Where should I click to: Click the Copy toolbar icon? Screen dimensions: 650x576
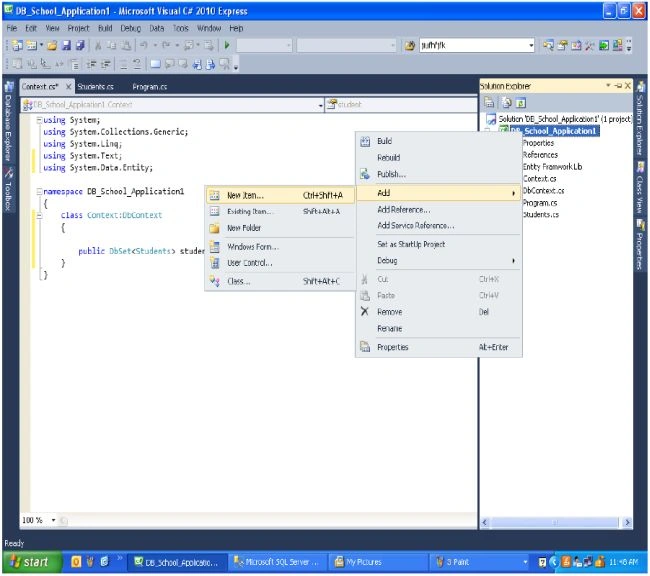(112, 45)
